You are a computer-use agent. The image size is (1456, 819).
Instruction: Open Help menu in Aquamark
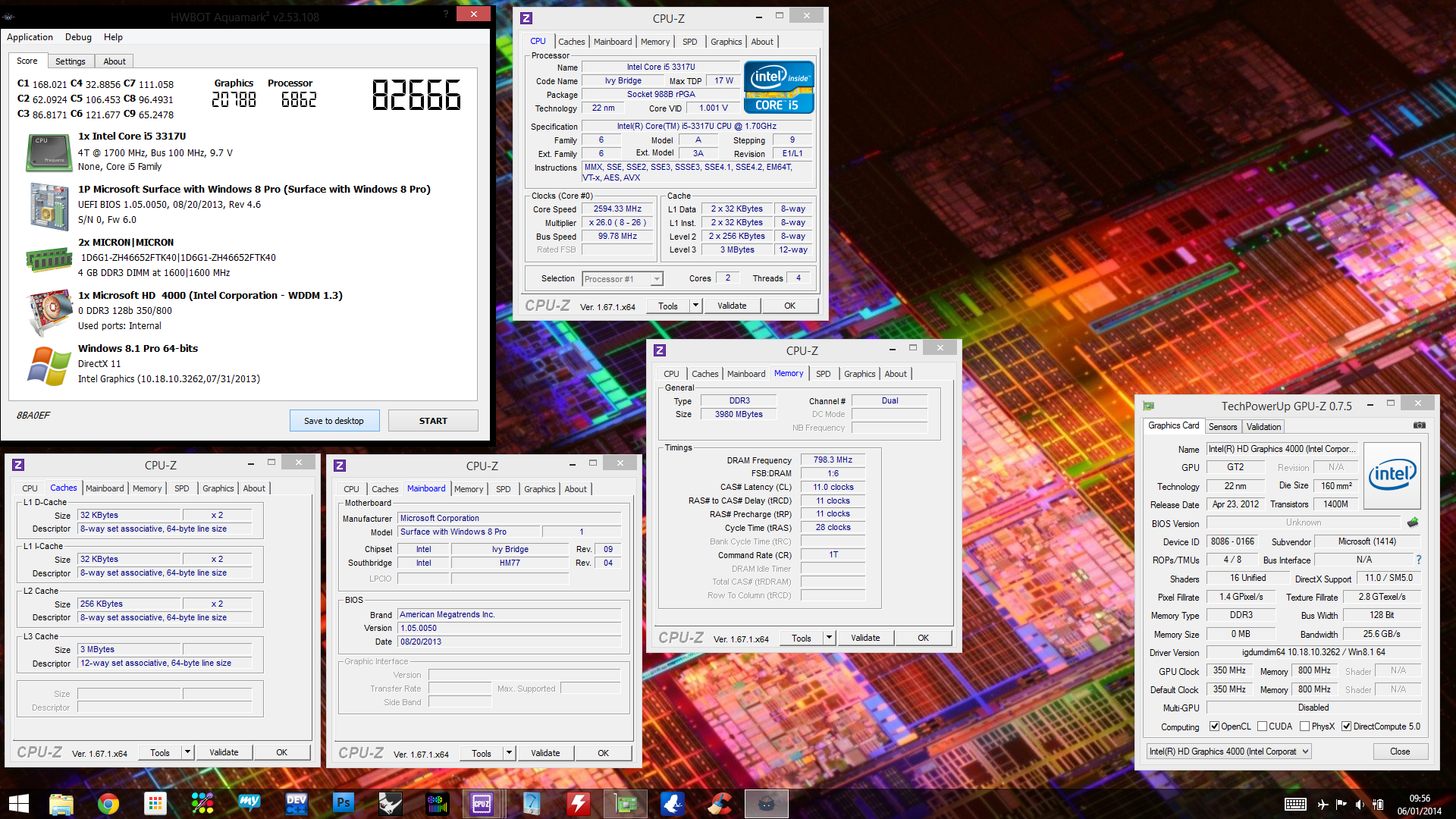coord(113,37)
